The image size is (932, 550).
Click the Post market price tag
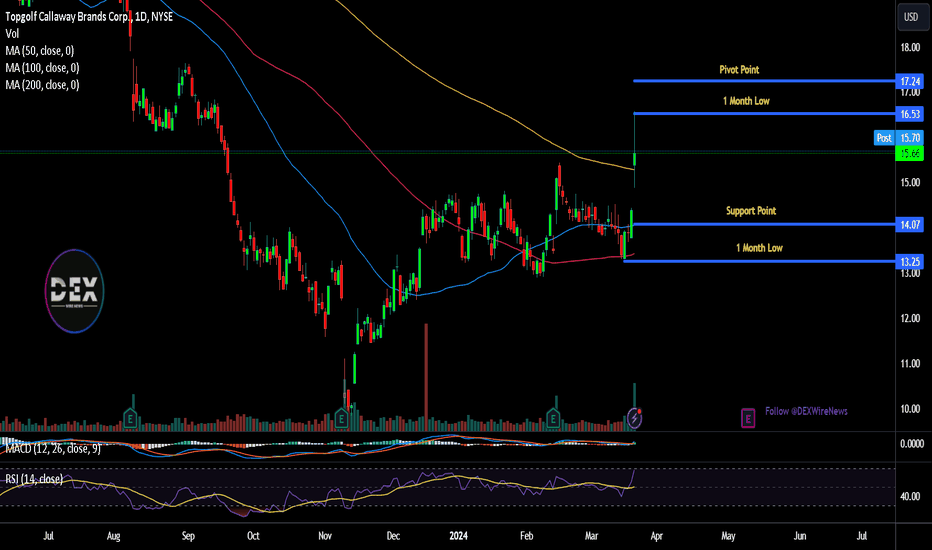884,138
